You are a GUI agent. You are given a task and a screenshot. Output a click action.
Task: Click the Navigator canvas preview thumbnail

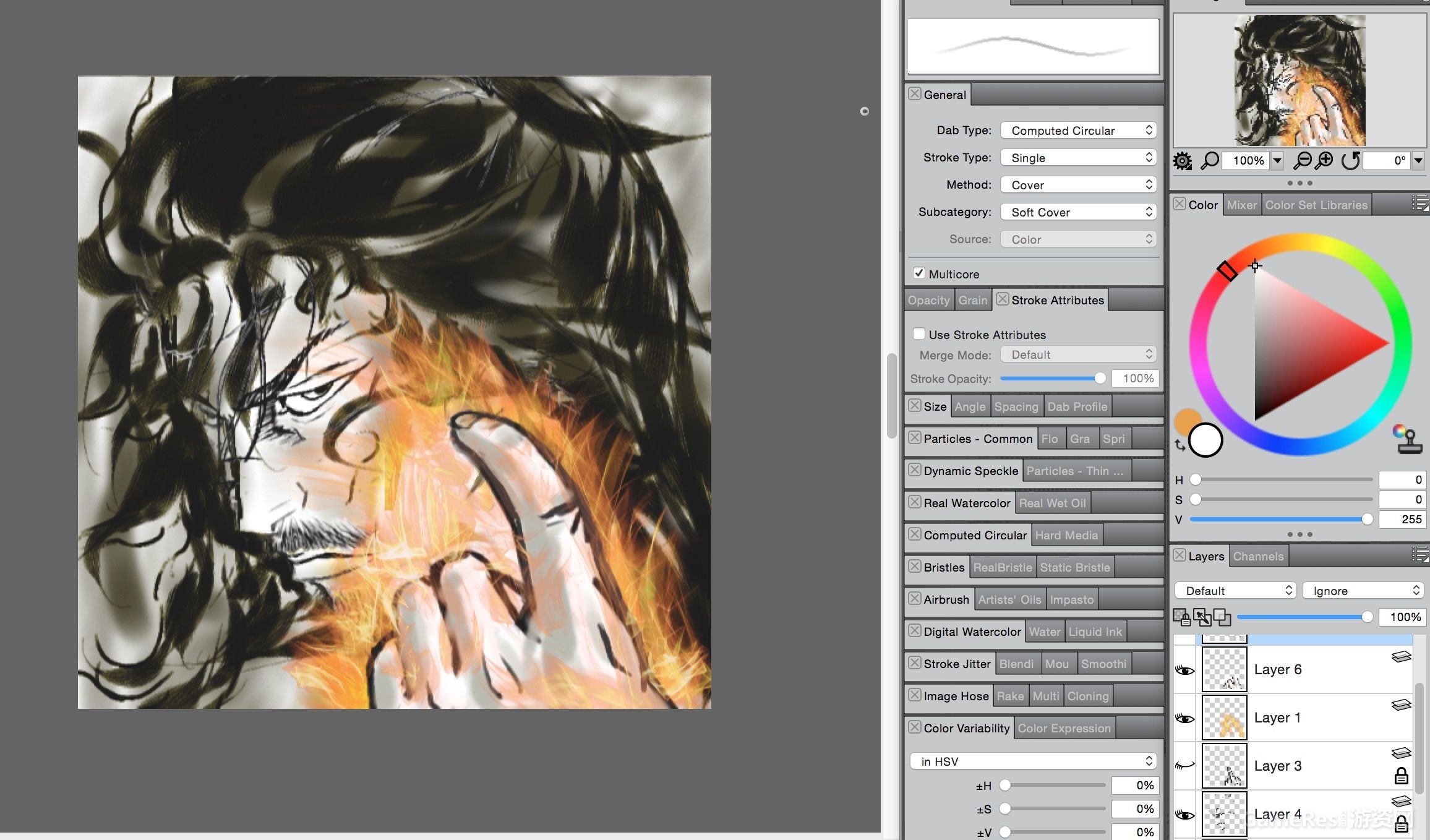1299,80
